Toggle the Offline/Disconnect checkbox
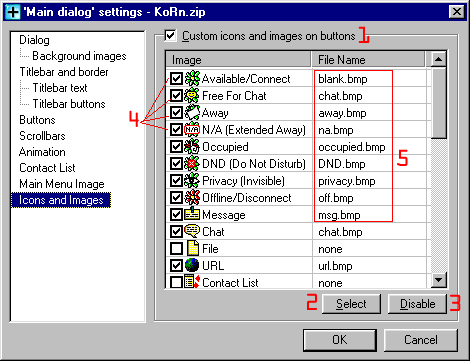Screen dimensions: 470x361 [x=176, y=198]
